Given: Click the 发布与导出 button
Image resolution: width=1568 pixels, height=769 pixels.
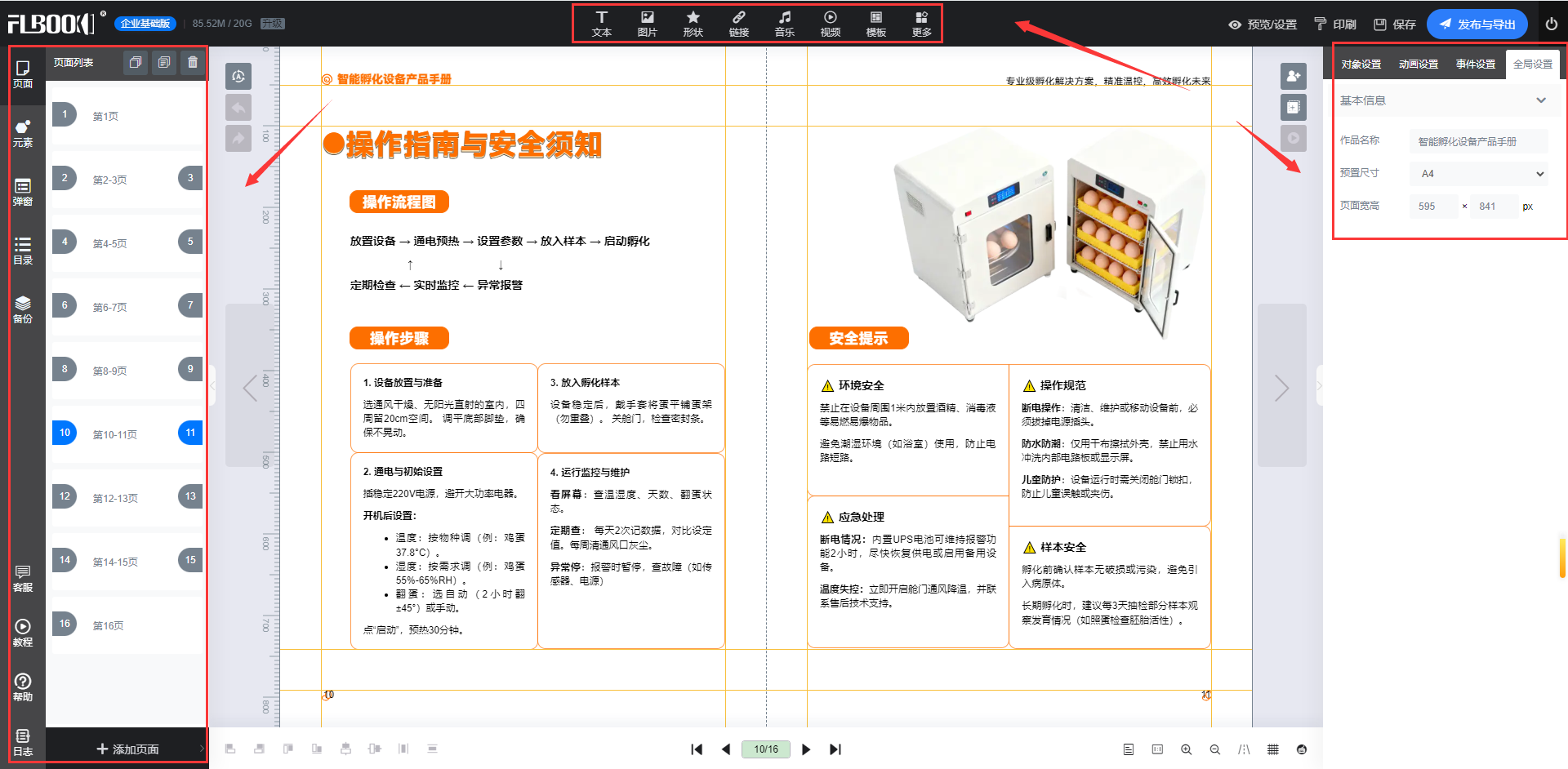Looking at the screenshot, I should (1477, 24).
